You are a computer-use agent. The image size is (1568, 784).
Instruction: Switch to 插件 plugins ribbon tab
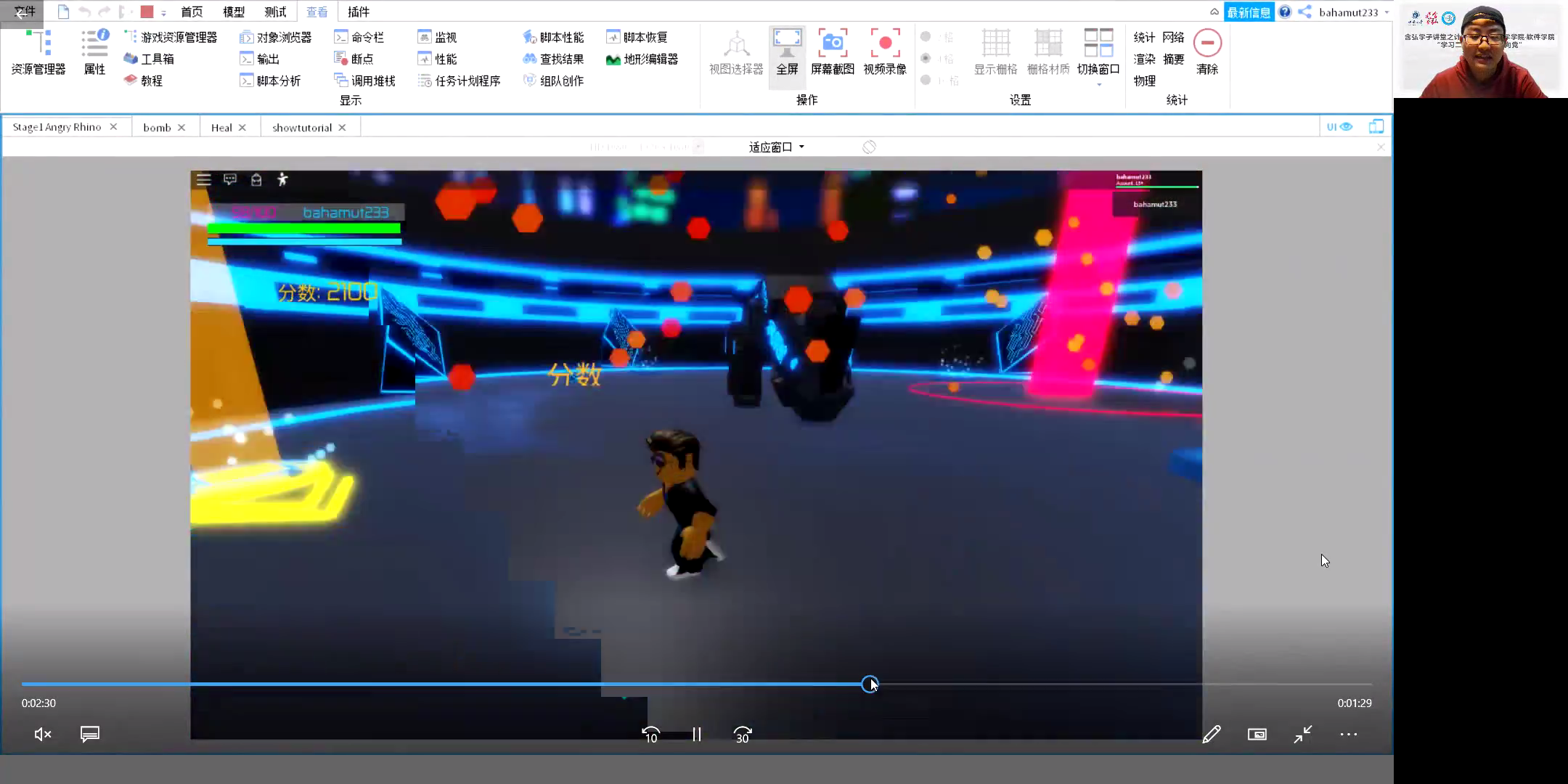coord(359,12)
